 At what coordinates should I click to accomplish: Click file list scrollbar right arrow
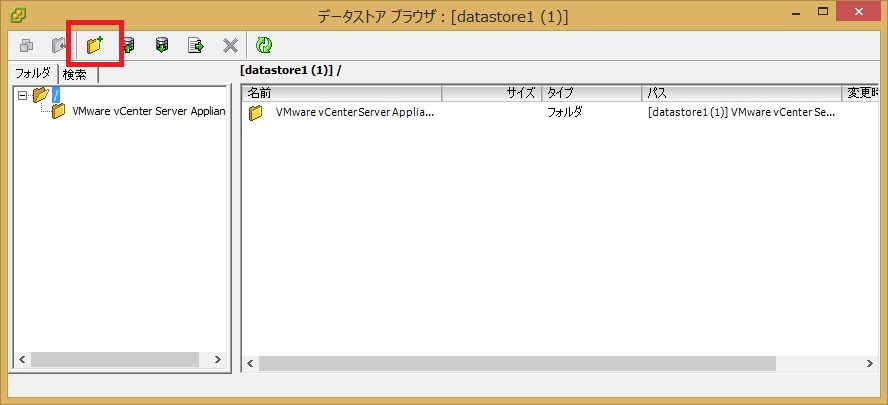click(x=870, y=363)
